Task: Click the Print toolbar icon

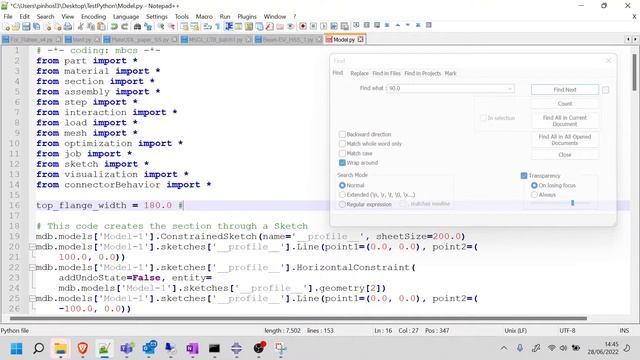Action: click(x=67, y=27)
